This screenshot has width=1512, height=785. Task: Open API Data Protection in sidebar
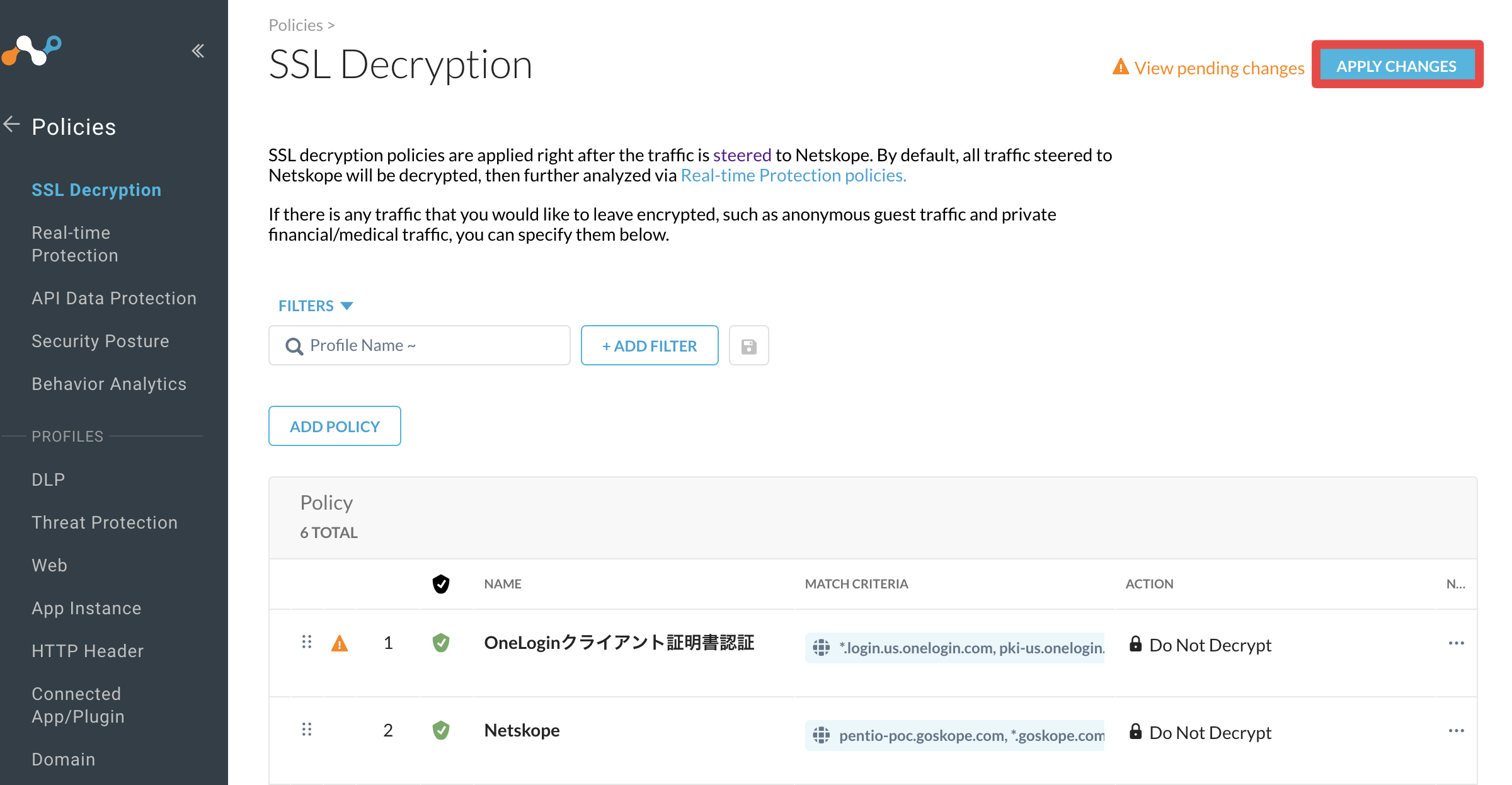114,298
